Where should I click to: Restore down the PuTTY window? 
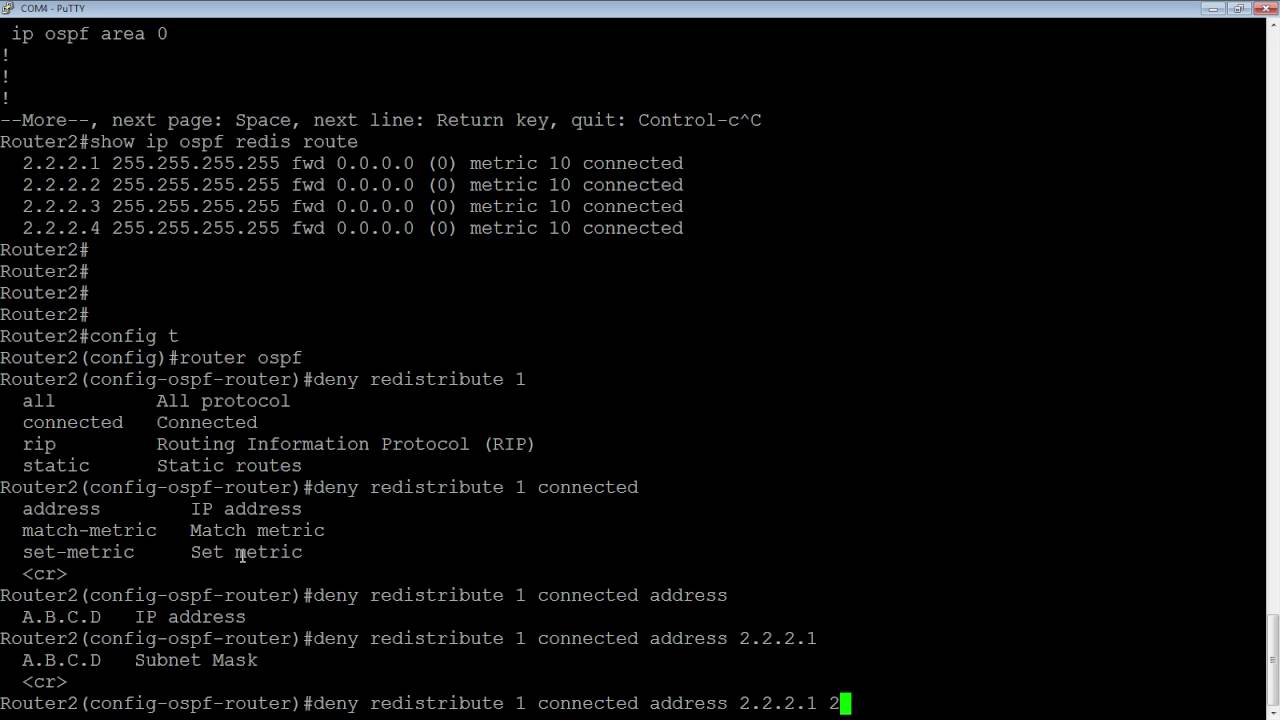click(1238, 8)
